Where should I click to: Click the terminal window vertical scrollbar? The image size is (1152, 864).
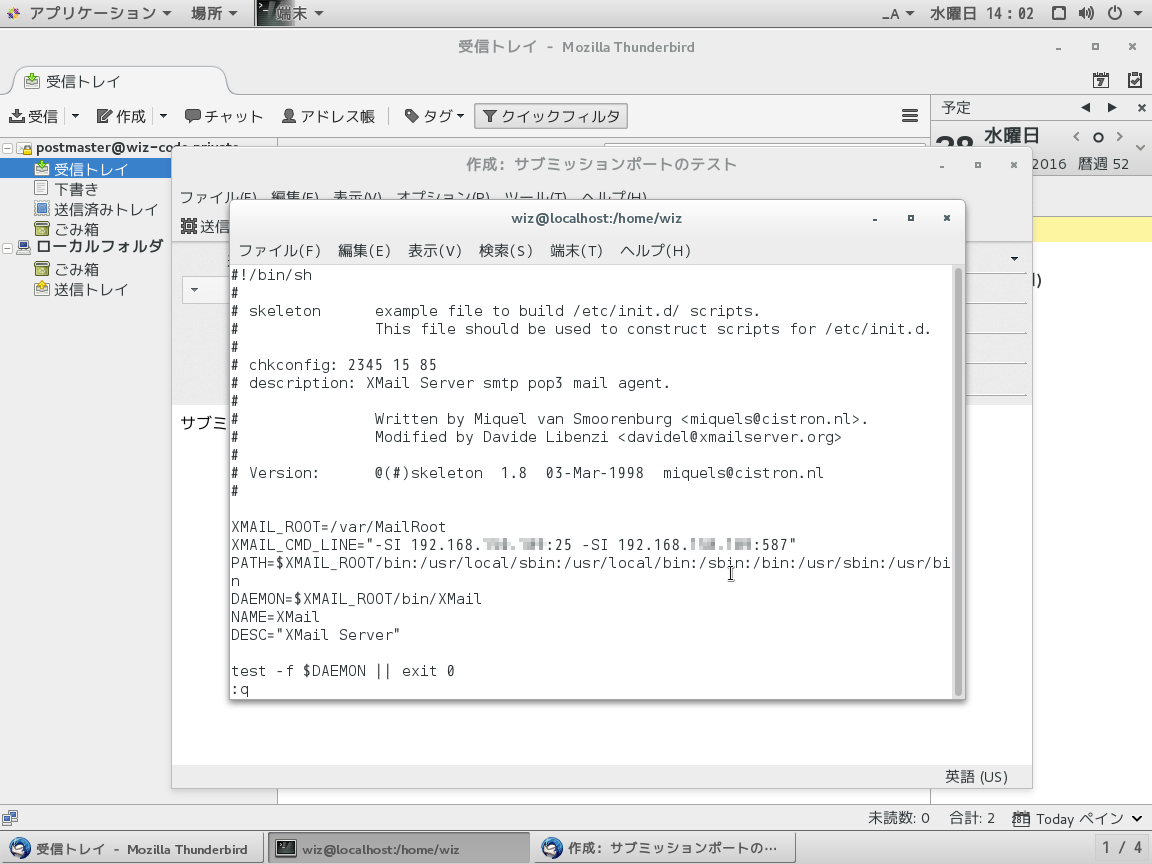(x=958, y=482)
